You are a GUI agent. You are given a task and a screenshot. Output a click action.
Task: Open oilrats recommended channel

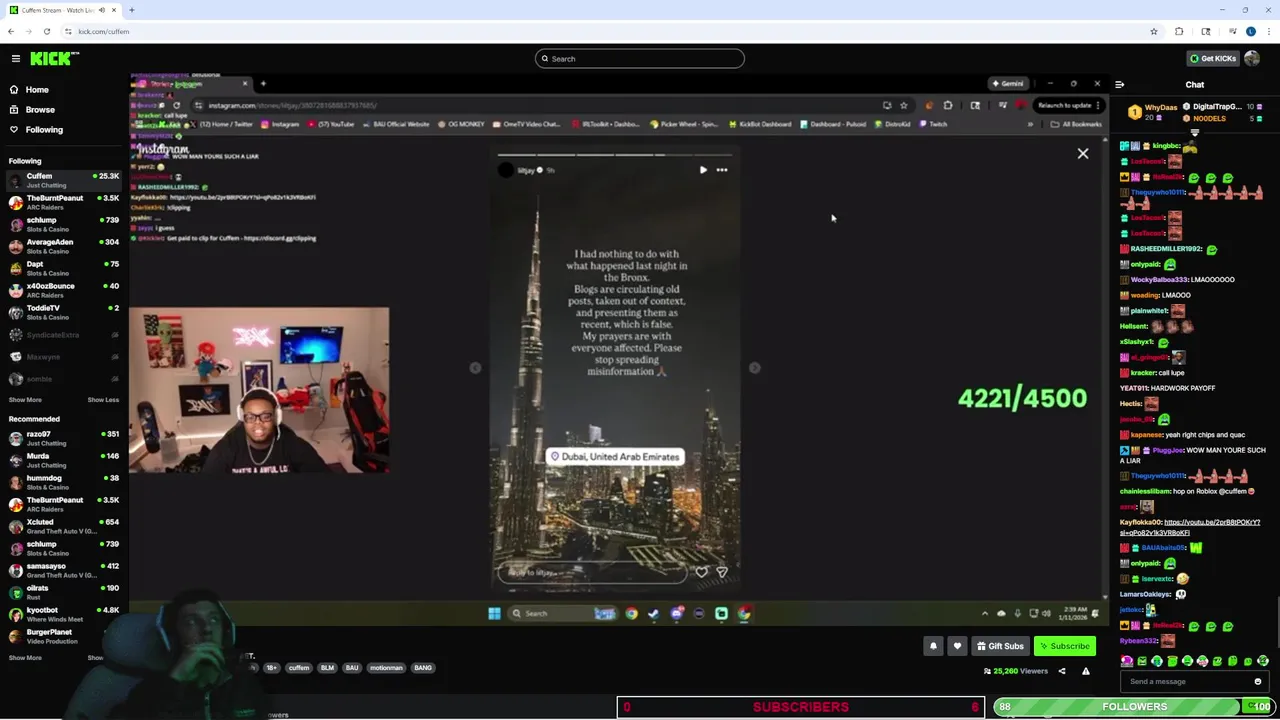63,592
